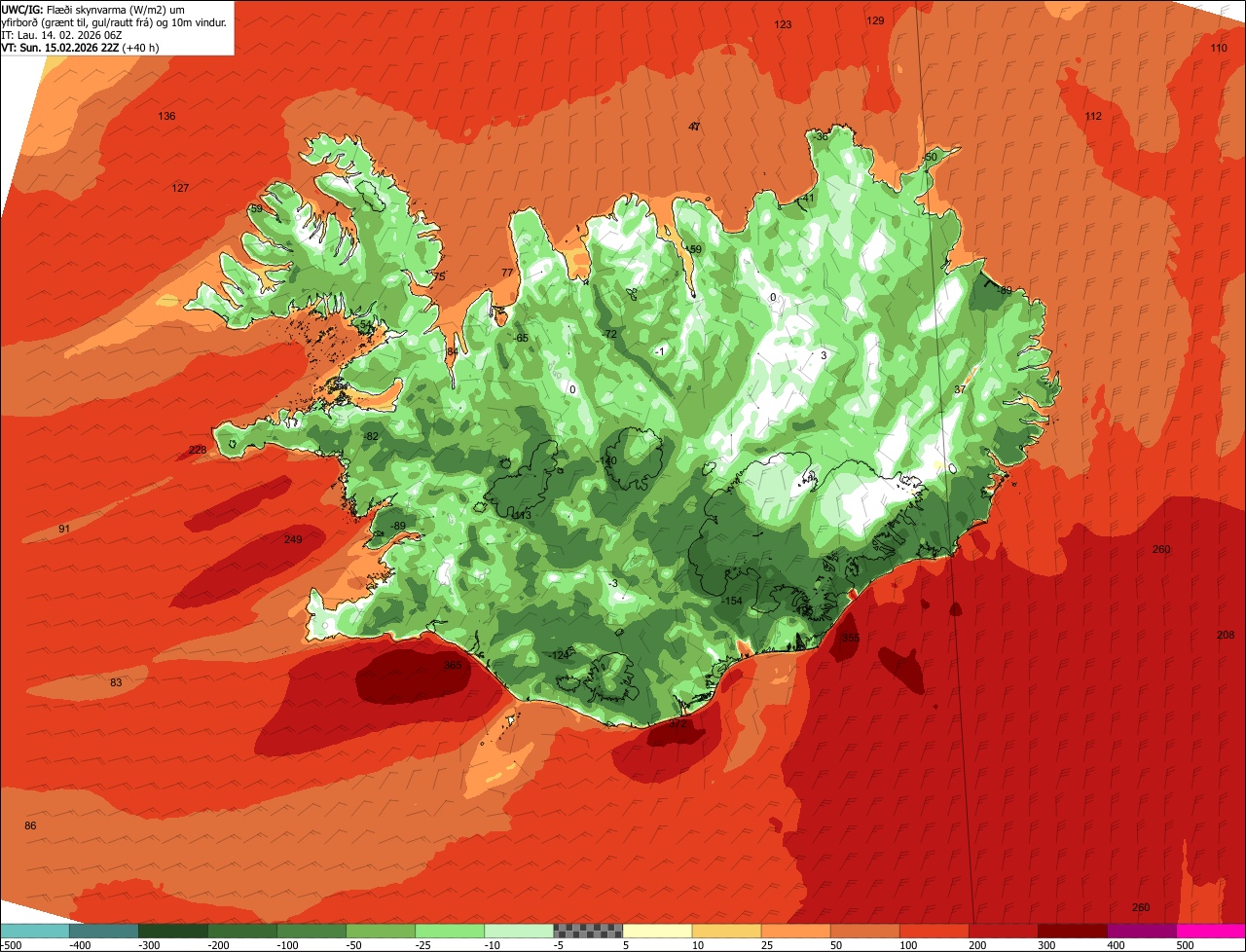
Task: Click the '112' value in the northeast sea
Action: pyautogui.click(x=1093, y=117)
